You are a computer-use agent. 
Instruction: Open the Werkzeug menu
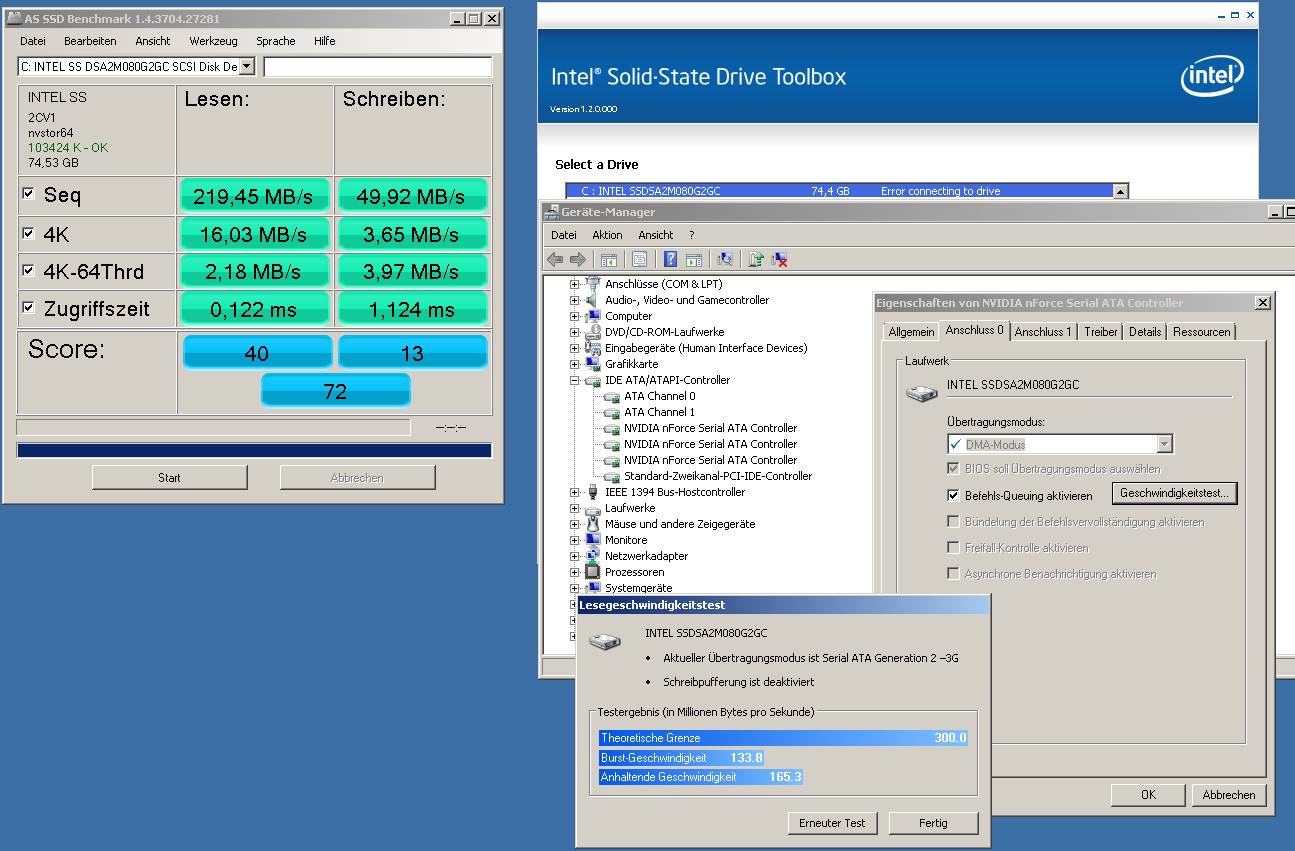[213, 41]
